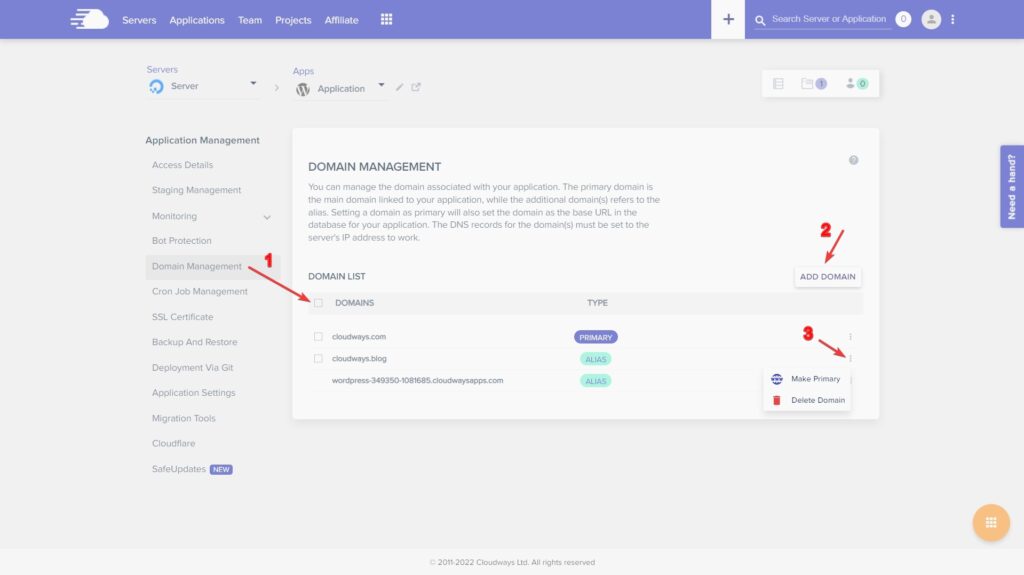Click the pencil edit icon beside Application
Viewport: 1024px width, 575px height.
[399, 87]
